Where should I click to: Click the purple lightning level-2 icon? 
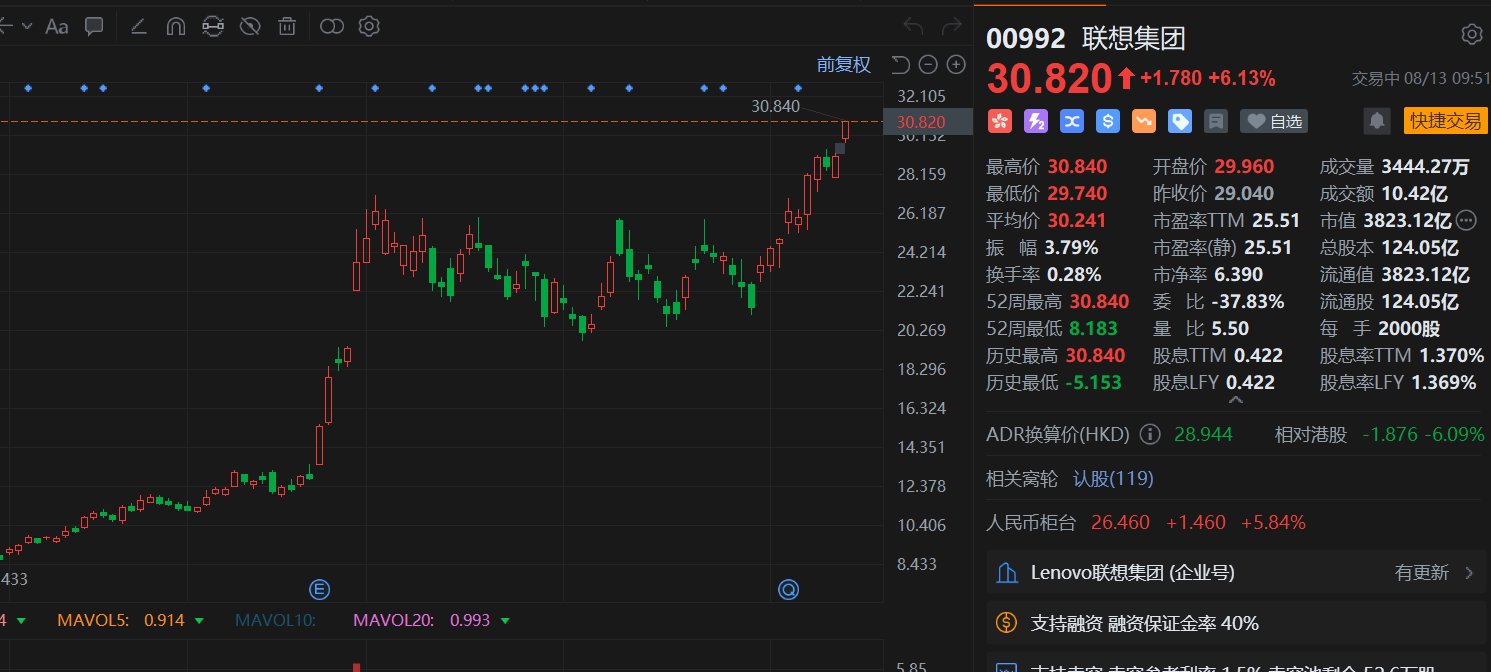(1035, 121)
